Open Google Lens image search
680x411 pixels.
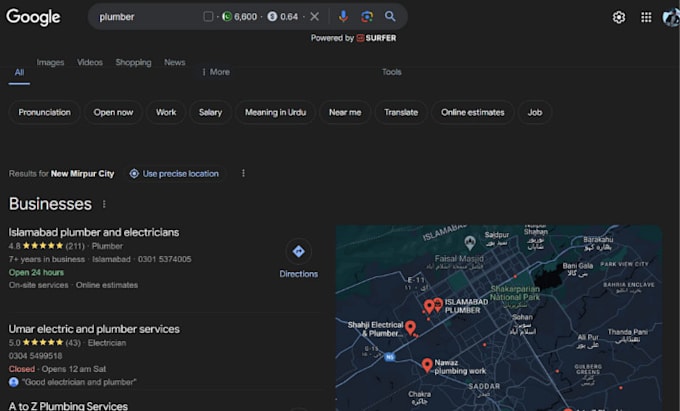[367, 16]
